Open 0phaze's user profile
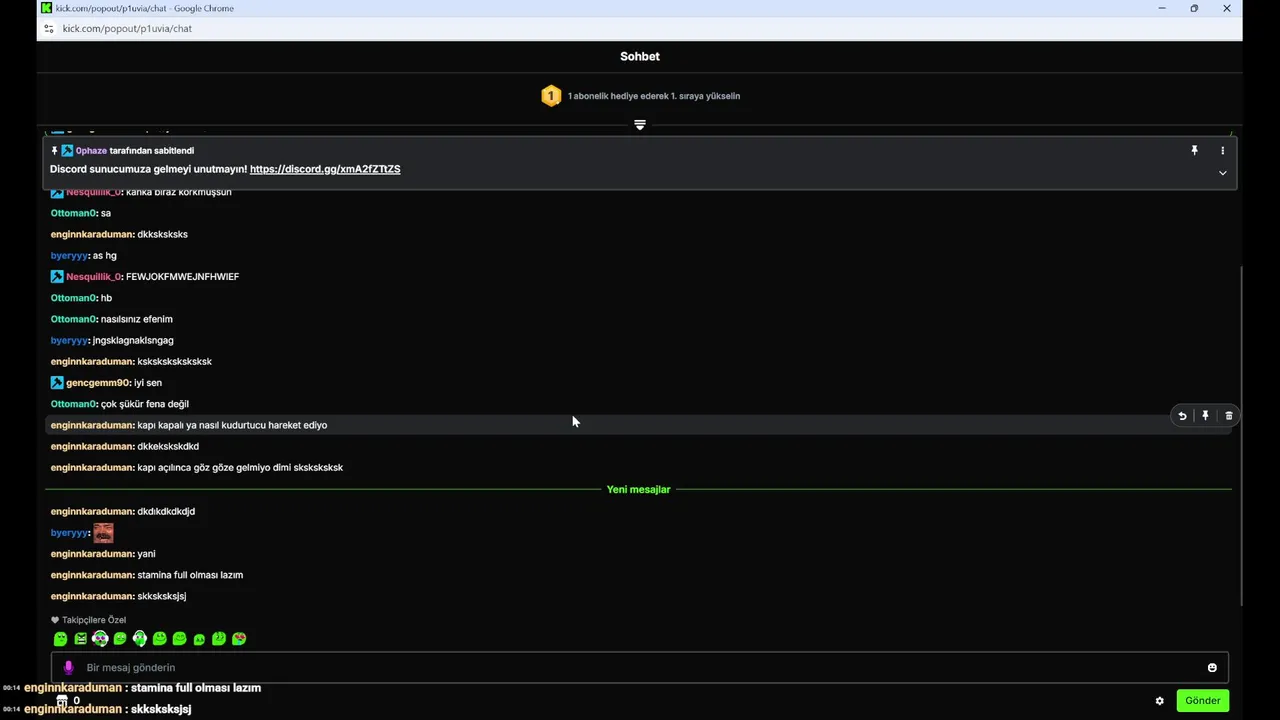 [91, 150]
